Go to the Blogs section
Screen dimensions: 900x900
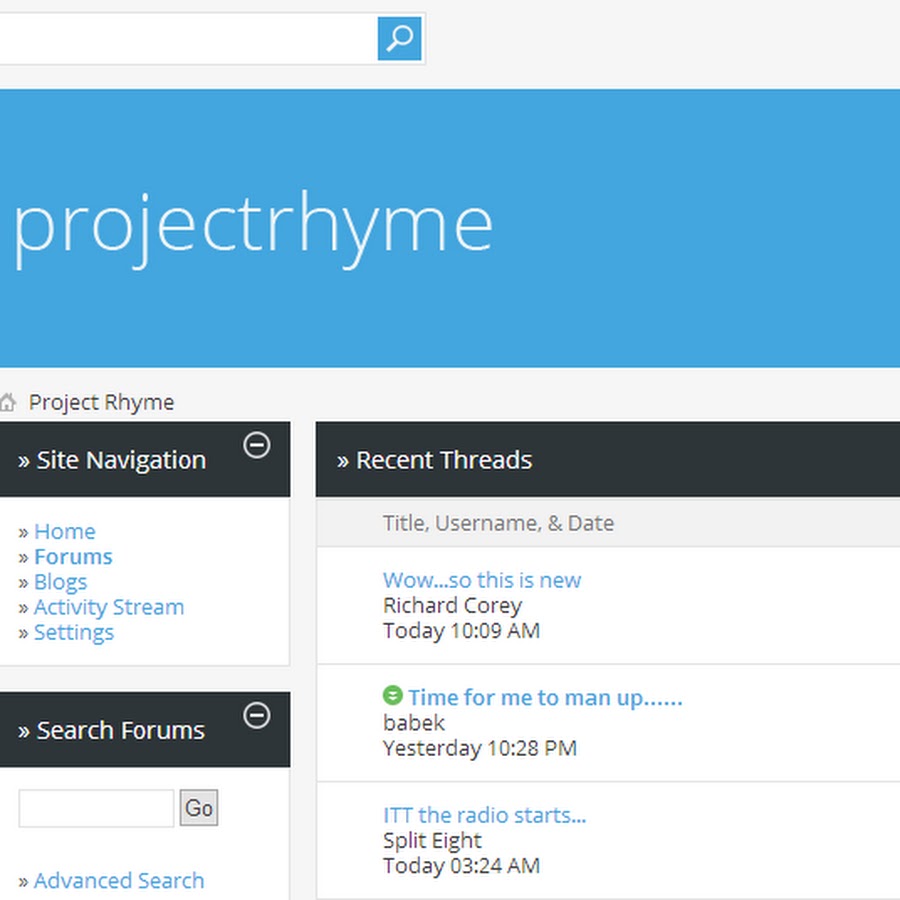[x=60, y=582]
